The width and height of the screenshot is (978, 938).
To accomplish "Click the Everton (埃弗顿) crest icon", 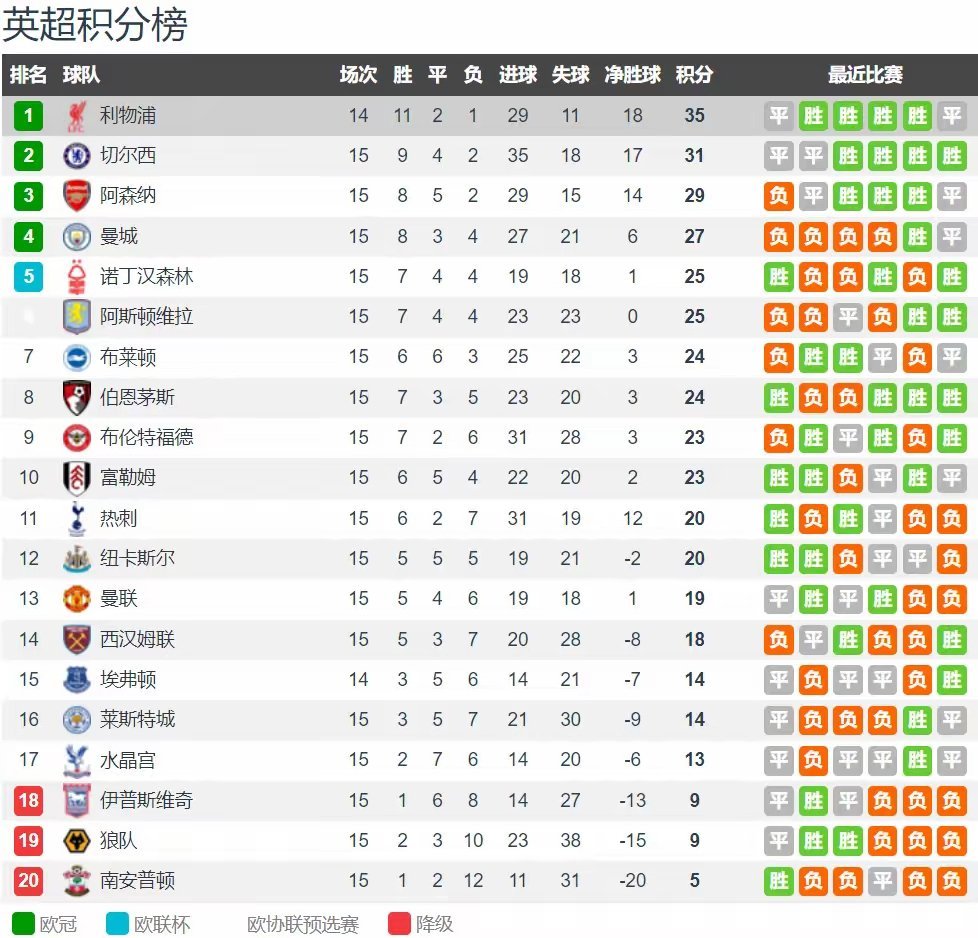I will coord(77,679).
